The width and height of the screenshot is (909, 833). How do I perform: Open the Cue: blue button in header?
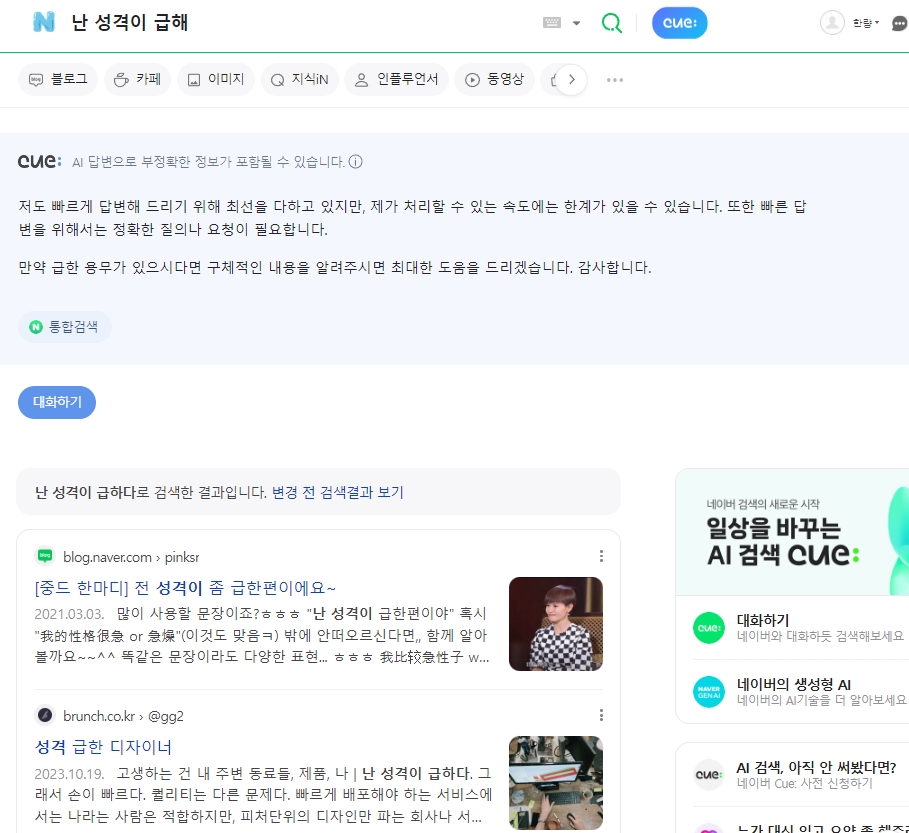679,23
